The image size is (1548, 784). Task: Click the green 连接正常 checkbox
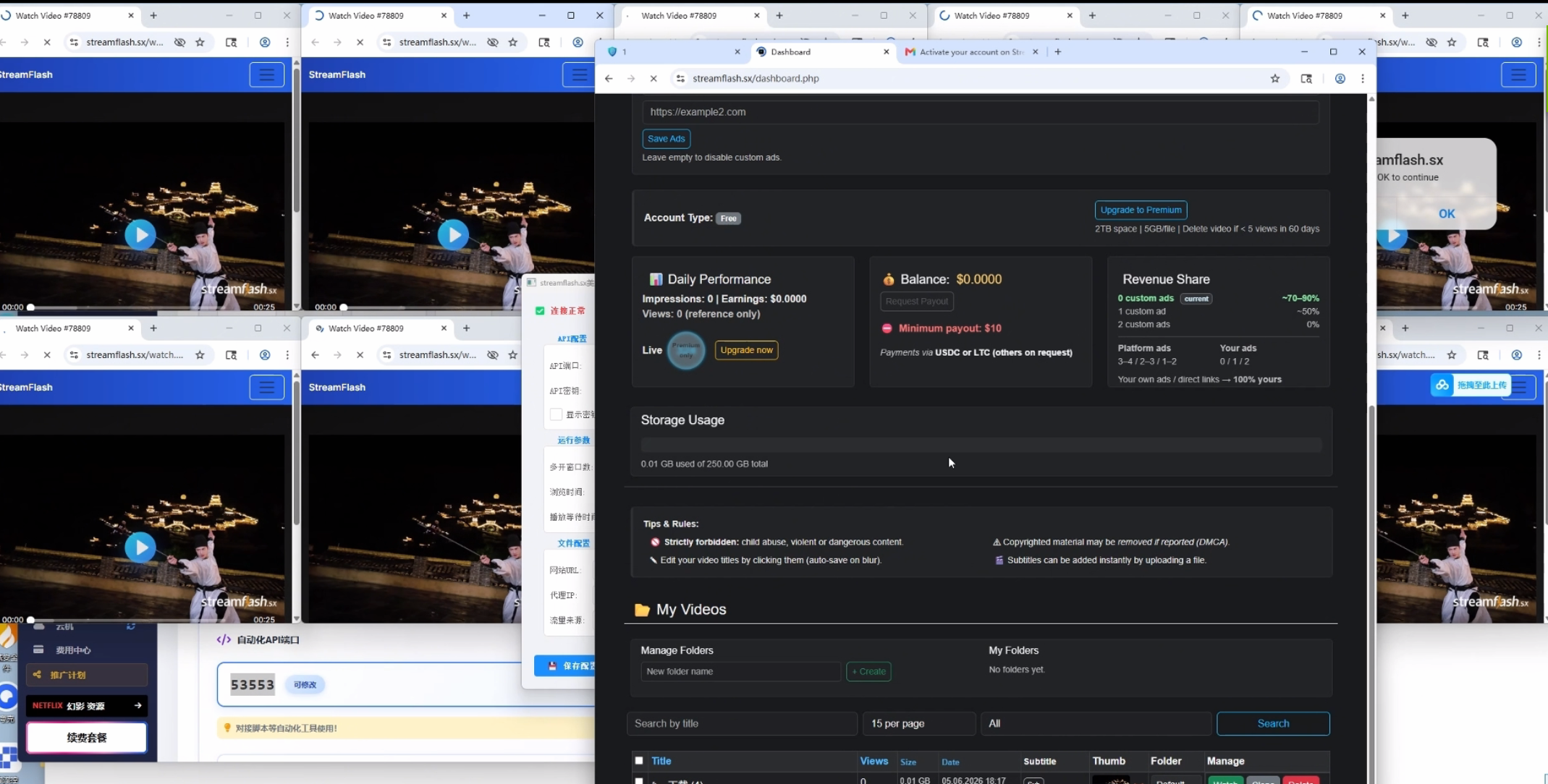(x=540, y=310)
